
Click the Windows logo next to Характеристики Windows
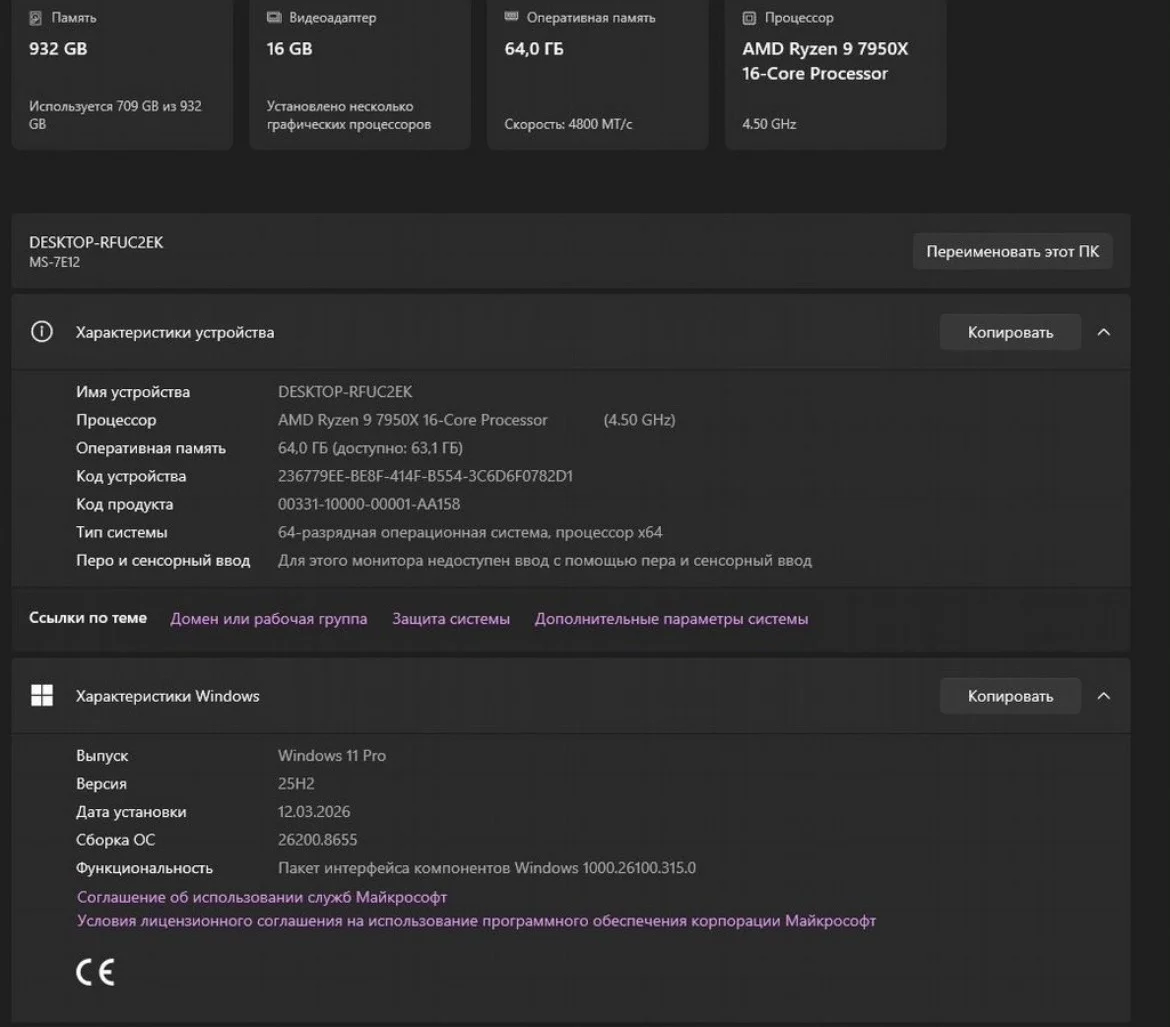coord(42,696)
